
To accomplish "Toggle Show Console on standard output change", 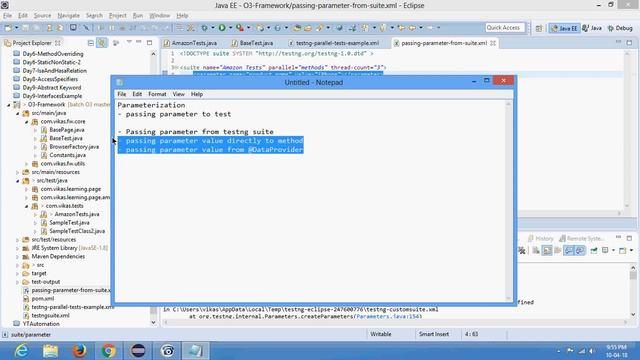I will 569,251.
